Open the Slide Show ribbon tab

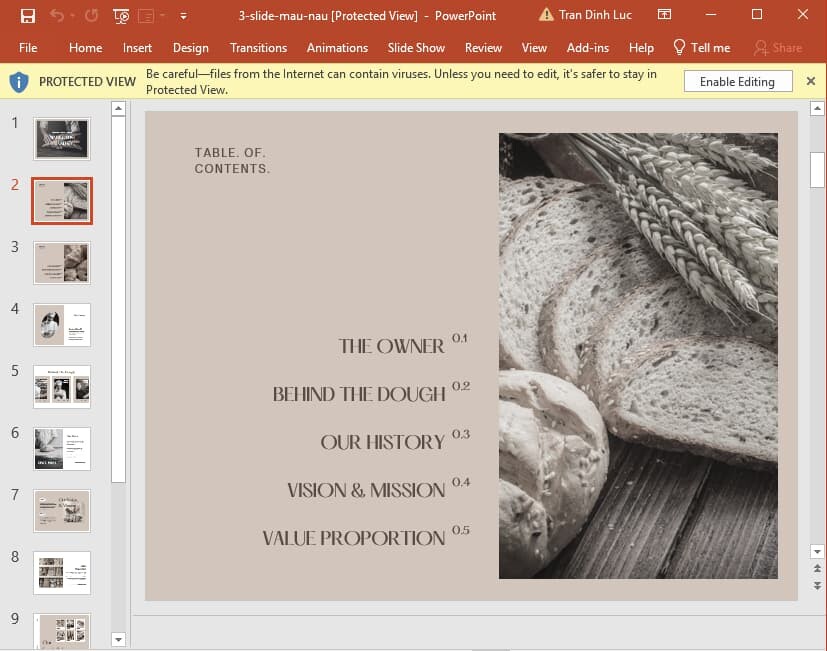(416, 47)
